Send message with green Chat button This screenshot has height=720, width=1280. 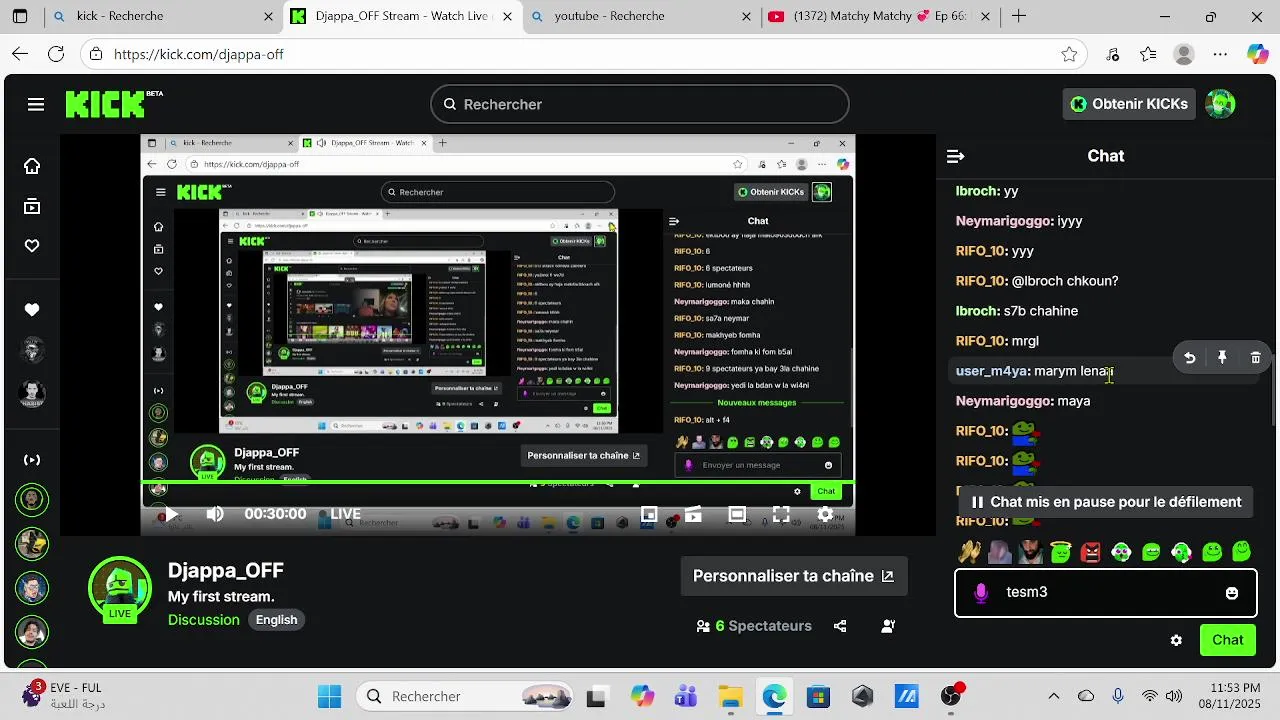coord(1227,640)
